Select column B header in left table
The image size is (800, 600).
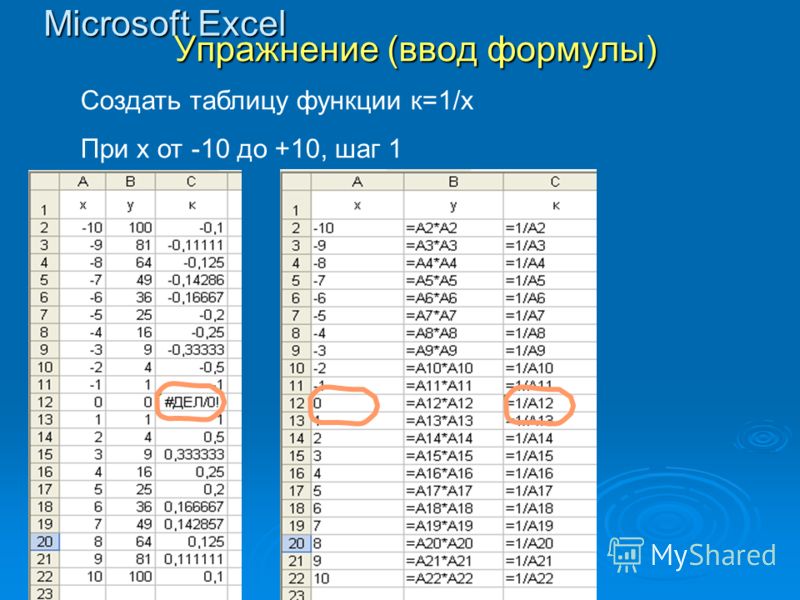coord(130,182)
